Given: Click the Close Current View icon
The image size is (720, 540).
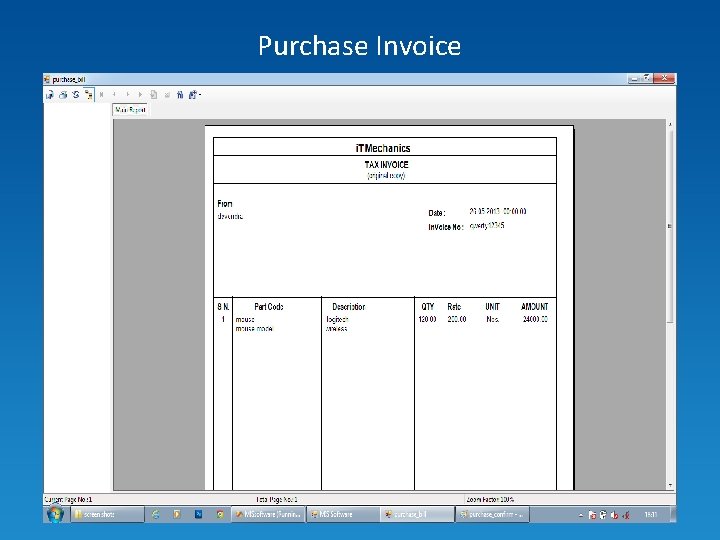Looking at the screenshot, I should coord(167,95).
